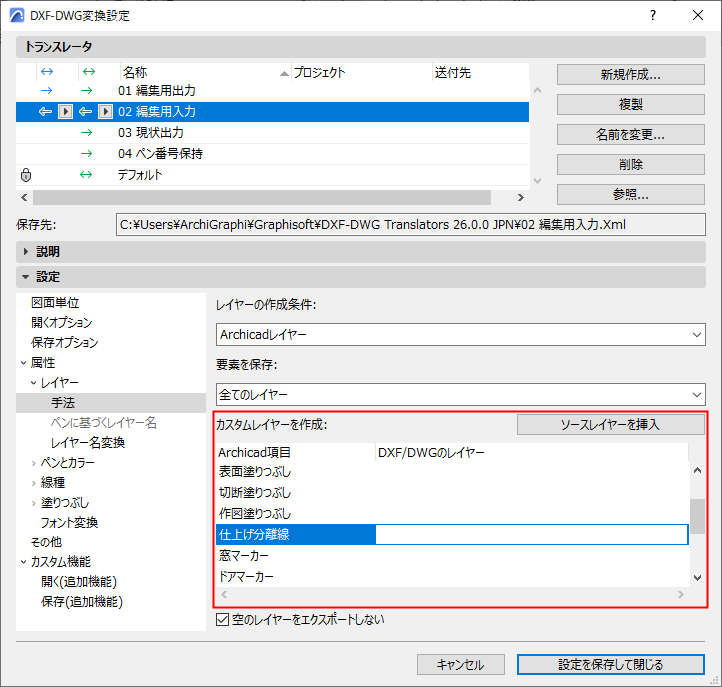
Task: Open レイヤーの作成条件 dropdown showing Archicadレイヤー
Action: coord(460,335)
